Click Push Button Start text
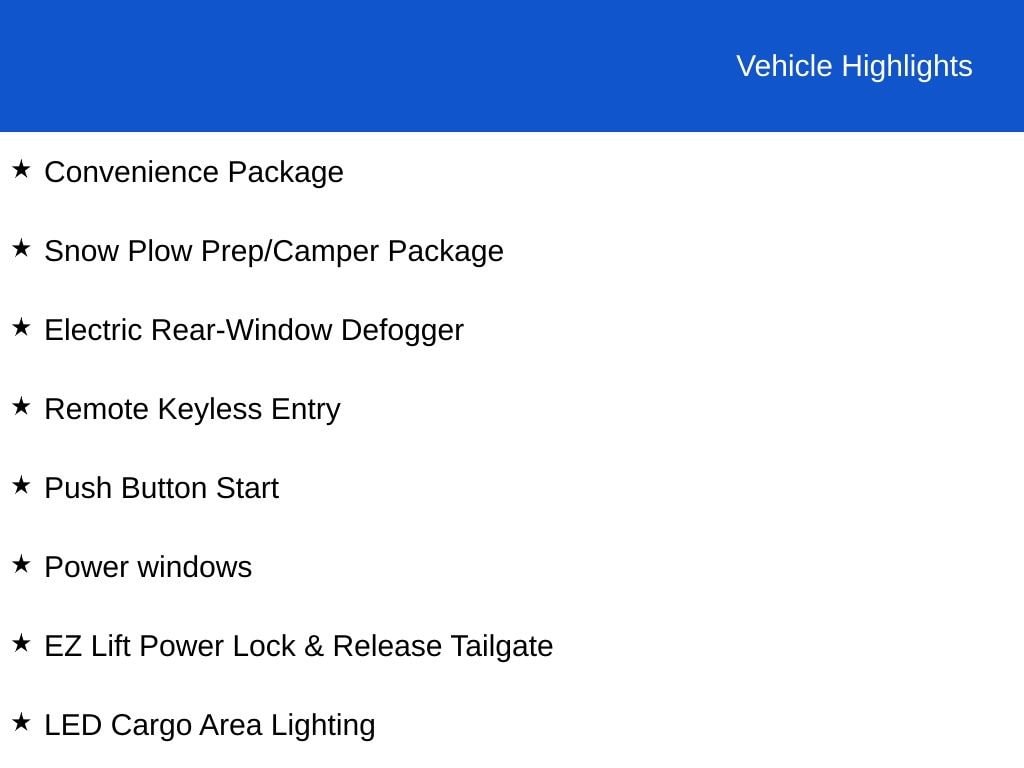1024x768 pixels. pyautogui.click(x=161, y=488)
